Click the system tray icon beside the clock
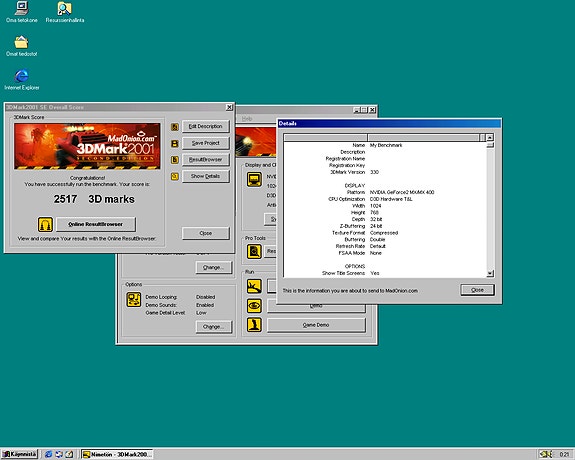575x460 pixels. coord(546,454)
